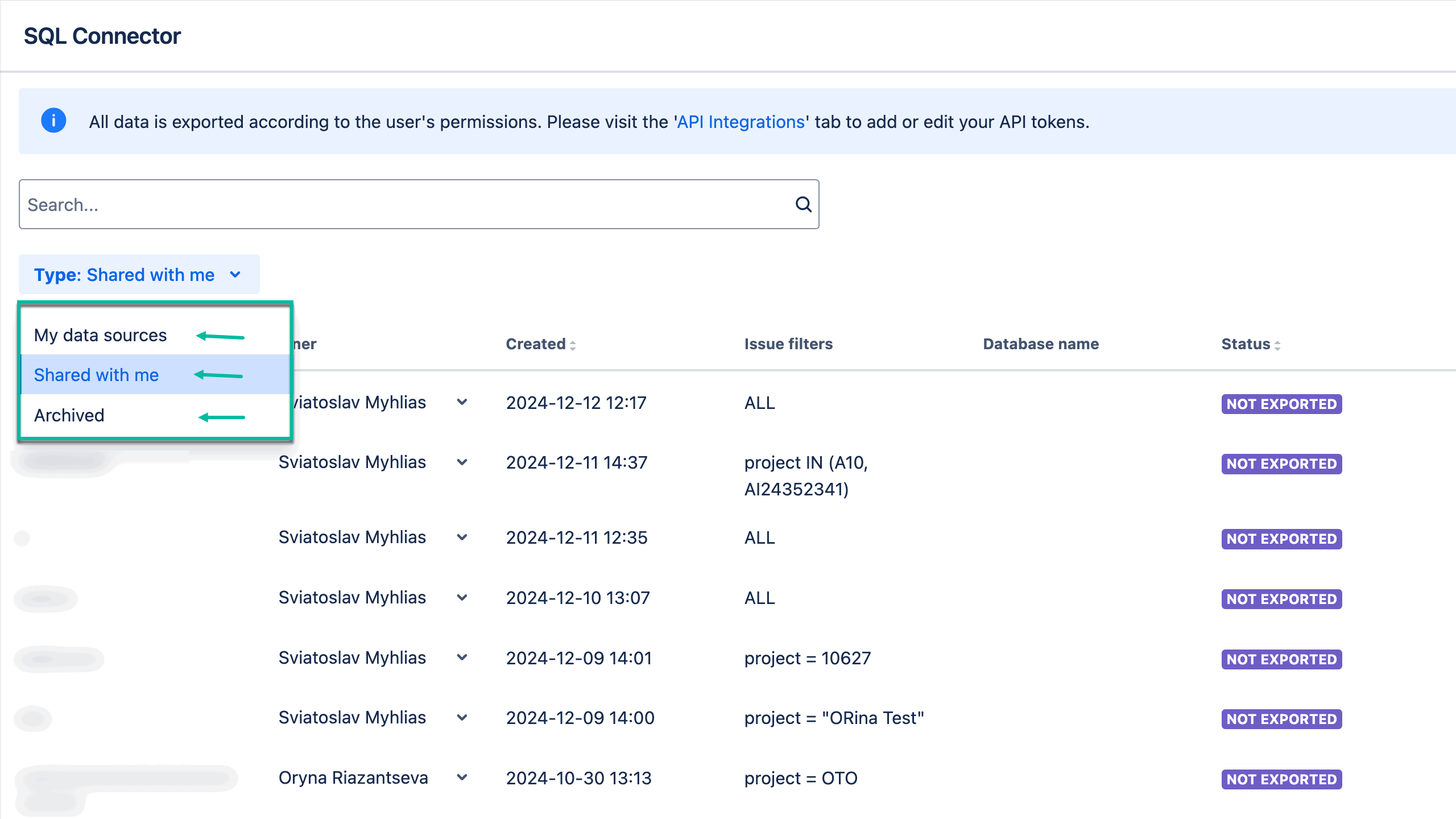Click the info icon in the banner
Screen dimensions: 1456x819
click(54, 121)
